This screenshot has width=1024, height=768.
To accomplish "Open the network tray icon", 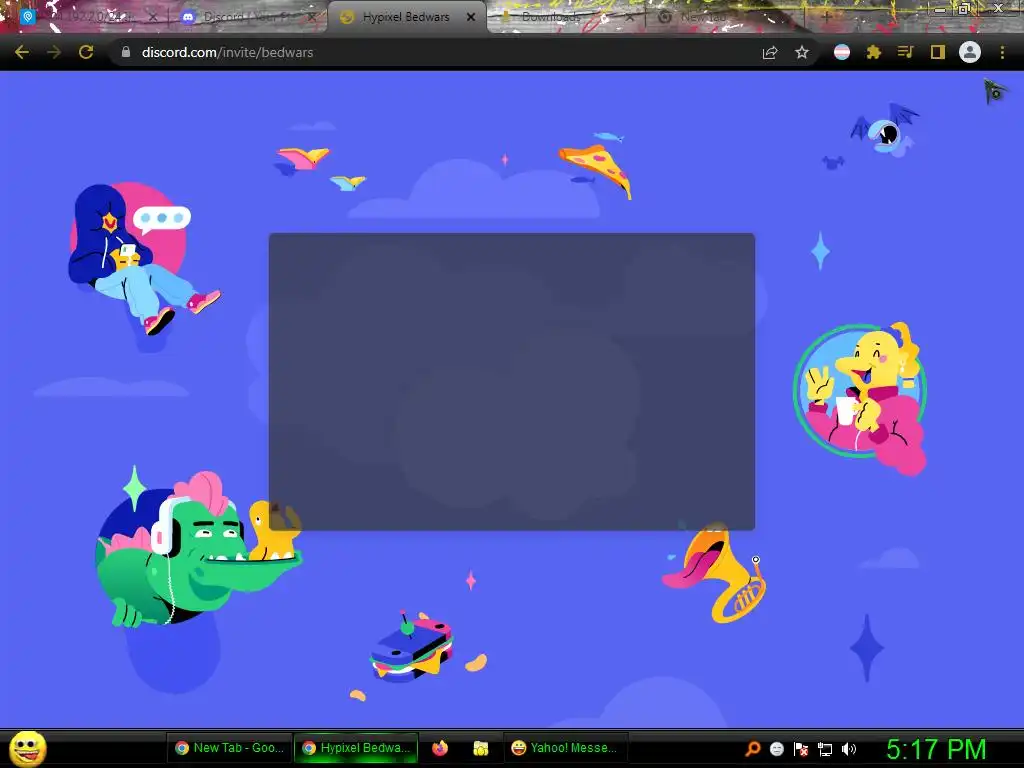I will (x=825, y=749).
